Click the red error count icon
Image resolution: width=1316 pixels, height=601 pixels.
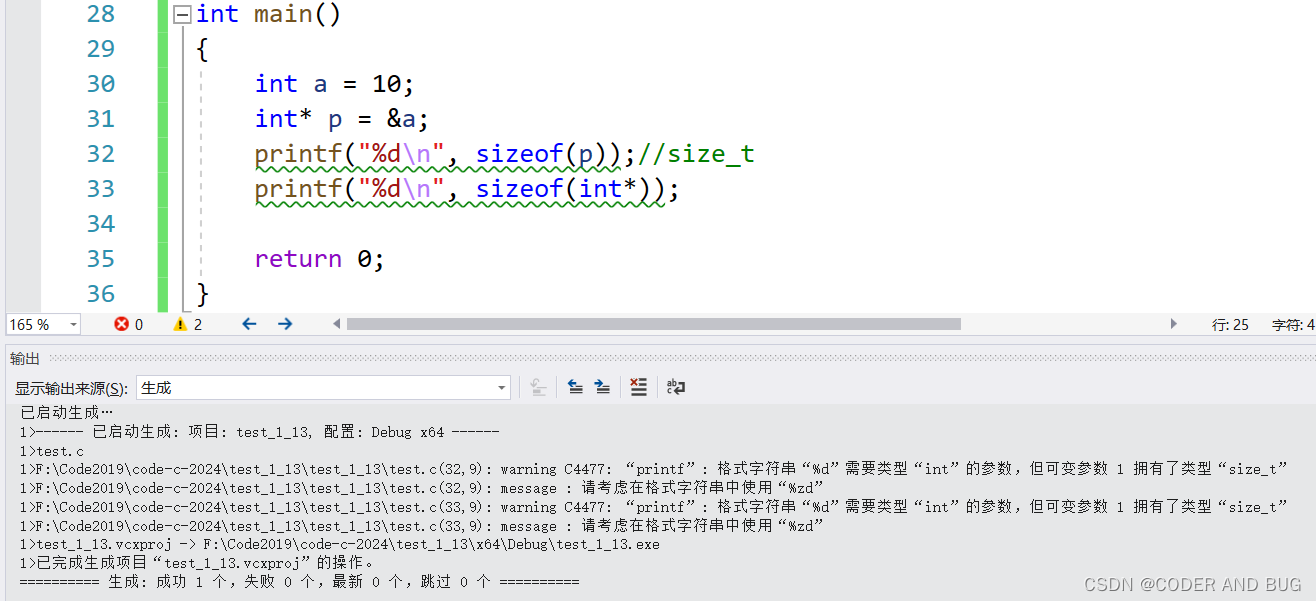[122, 324]
